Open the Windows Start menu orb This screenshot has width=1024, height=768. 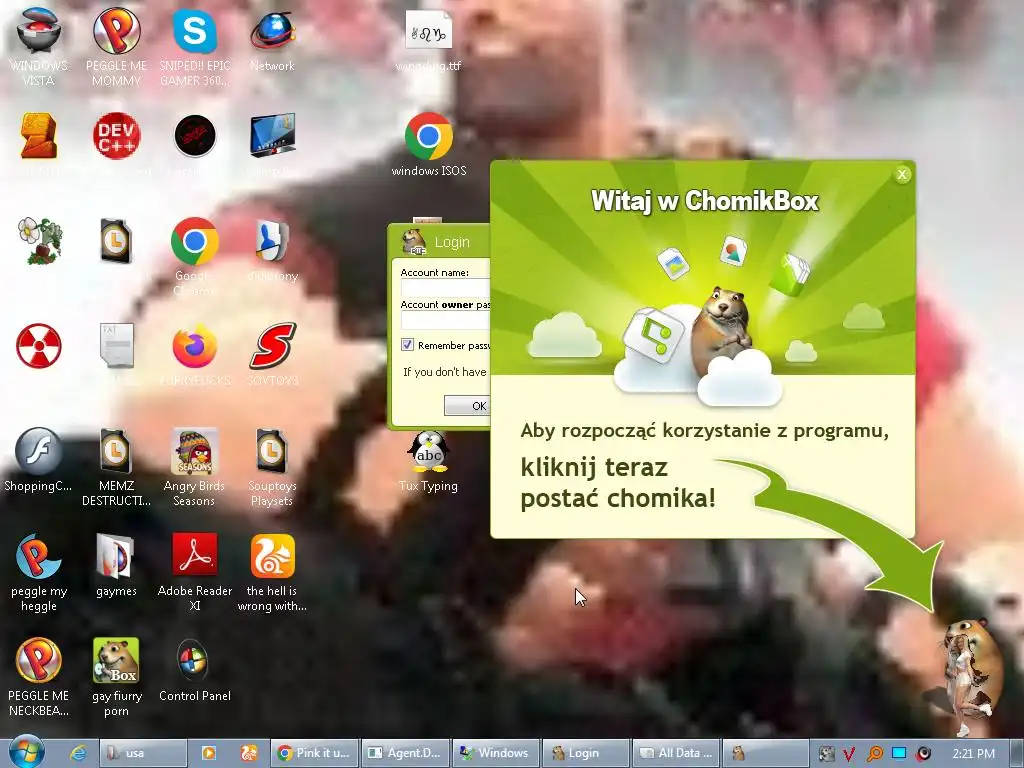(x=27, y=752)
